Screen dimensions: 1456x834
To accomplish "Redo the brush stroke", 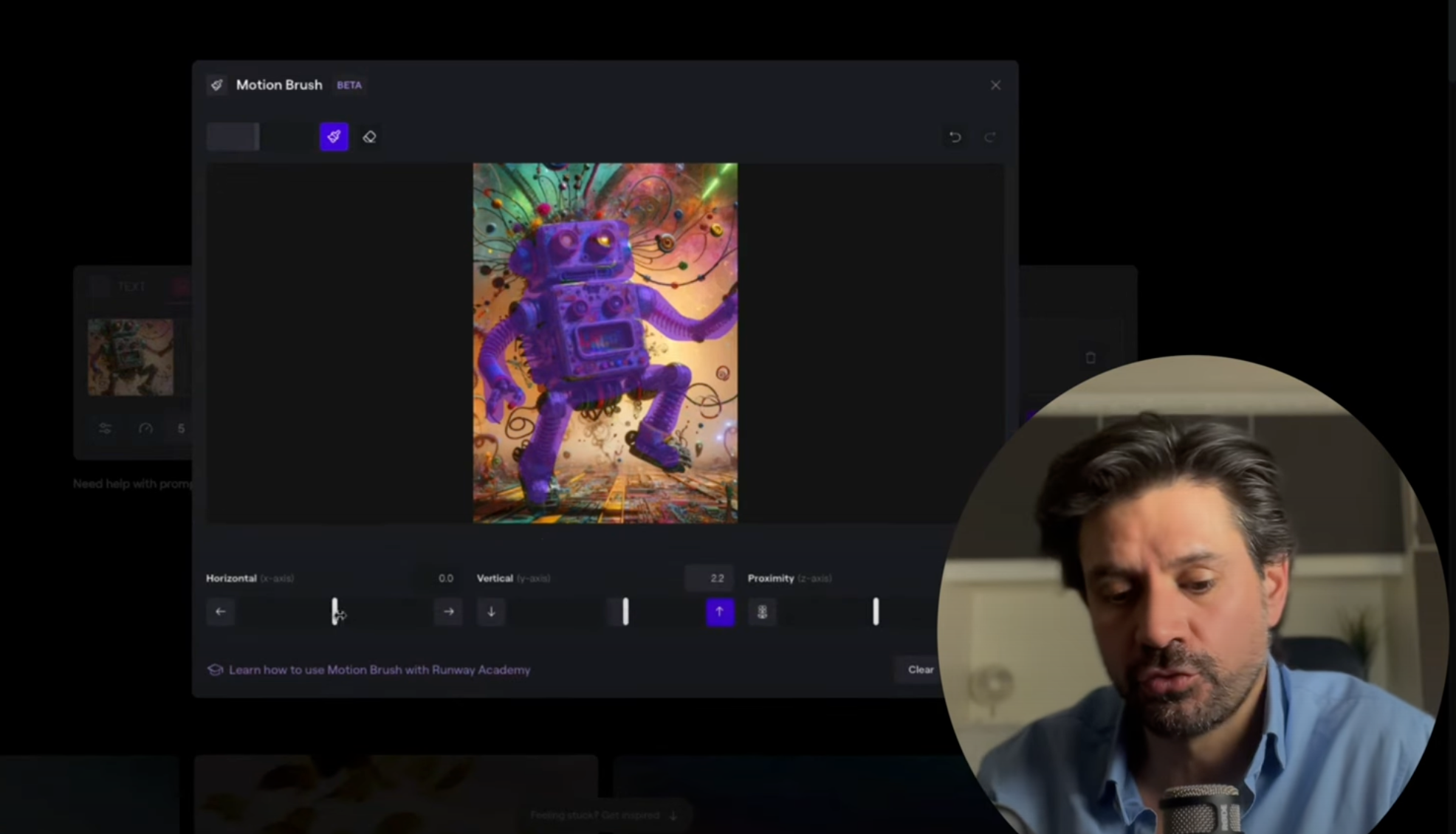I will pyautogui.click(x=990, y=137).
